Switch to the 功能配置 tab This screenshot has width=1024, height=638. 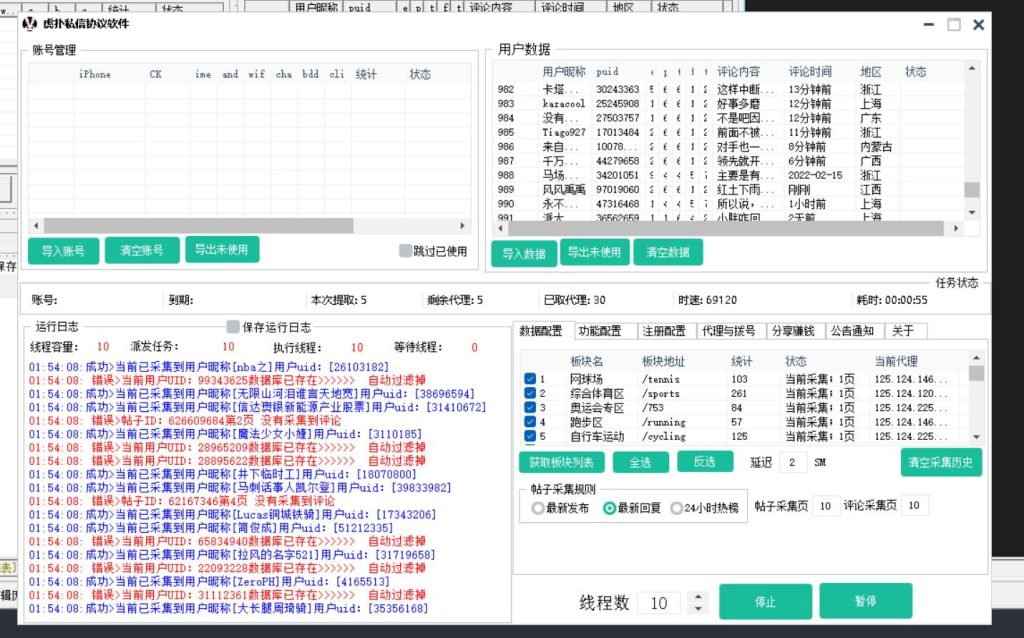click(598, 330)
